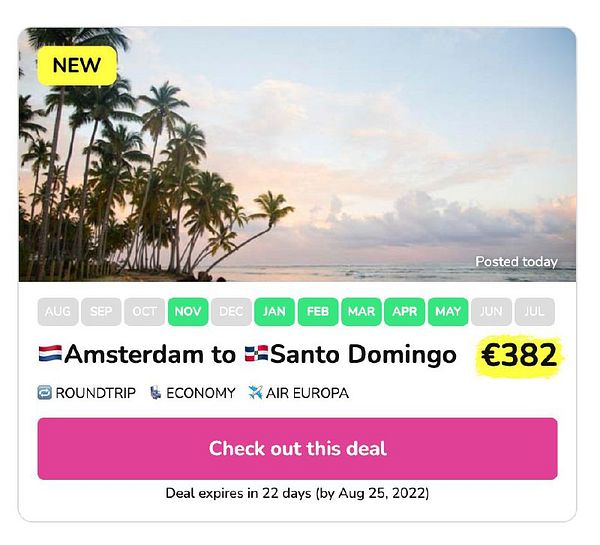Click the roundtrip arrows icon
The image size is (600, 545).
pos(44,393)
